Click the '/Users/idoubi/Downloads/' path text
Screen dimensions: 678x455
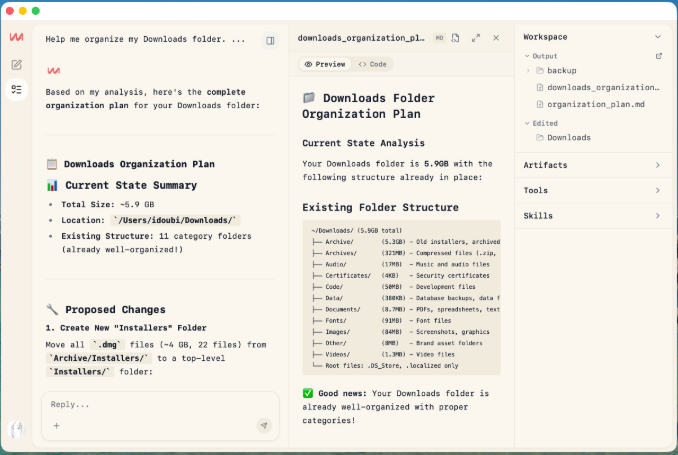pos(175,220)
